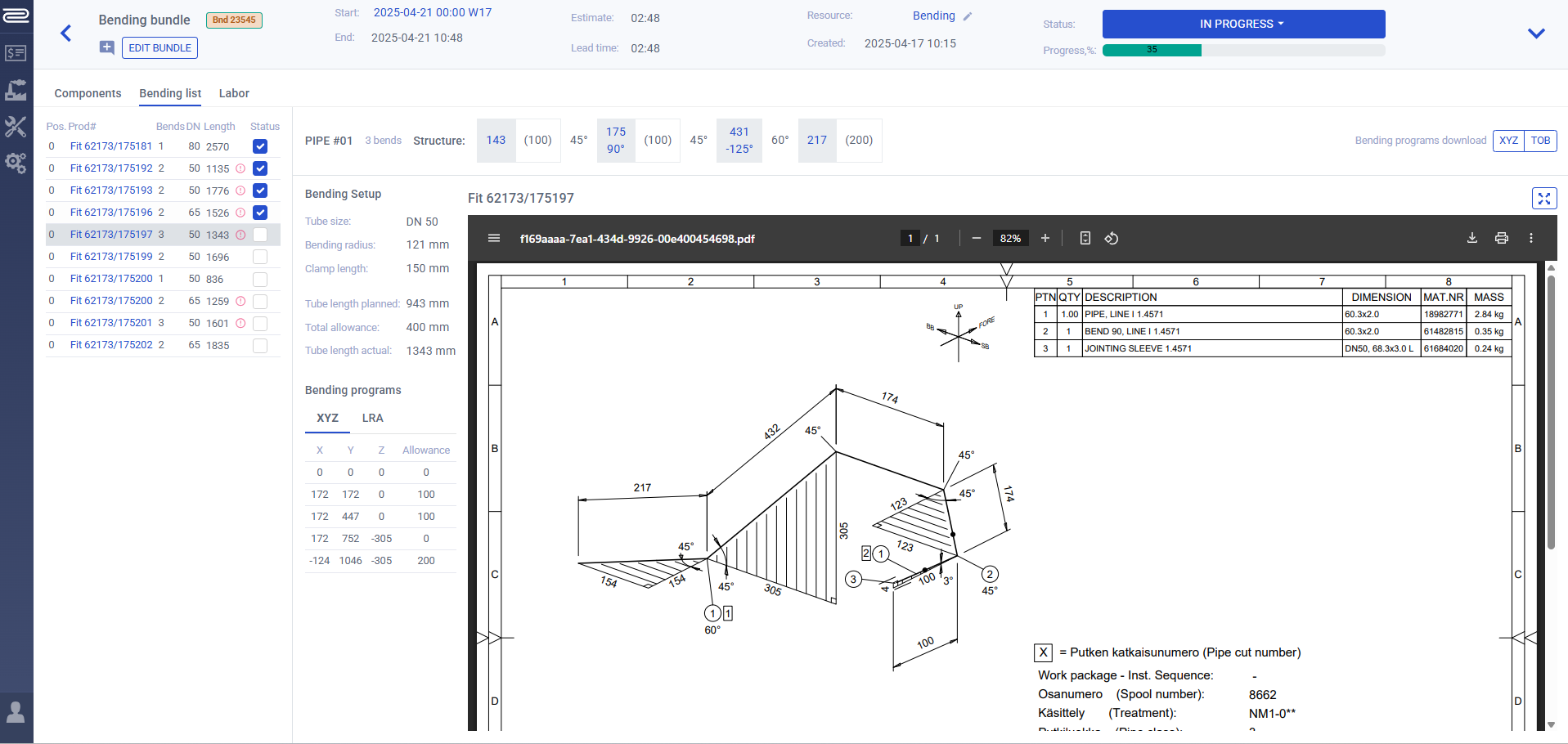The image size is (1568, 744).
Task: Print the PDF drawing
Action: [x=1502, y=239]
